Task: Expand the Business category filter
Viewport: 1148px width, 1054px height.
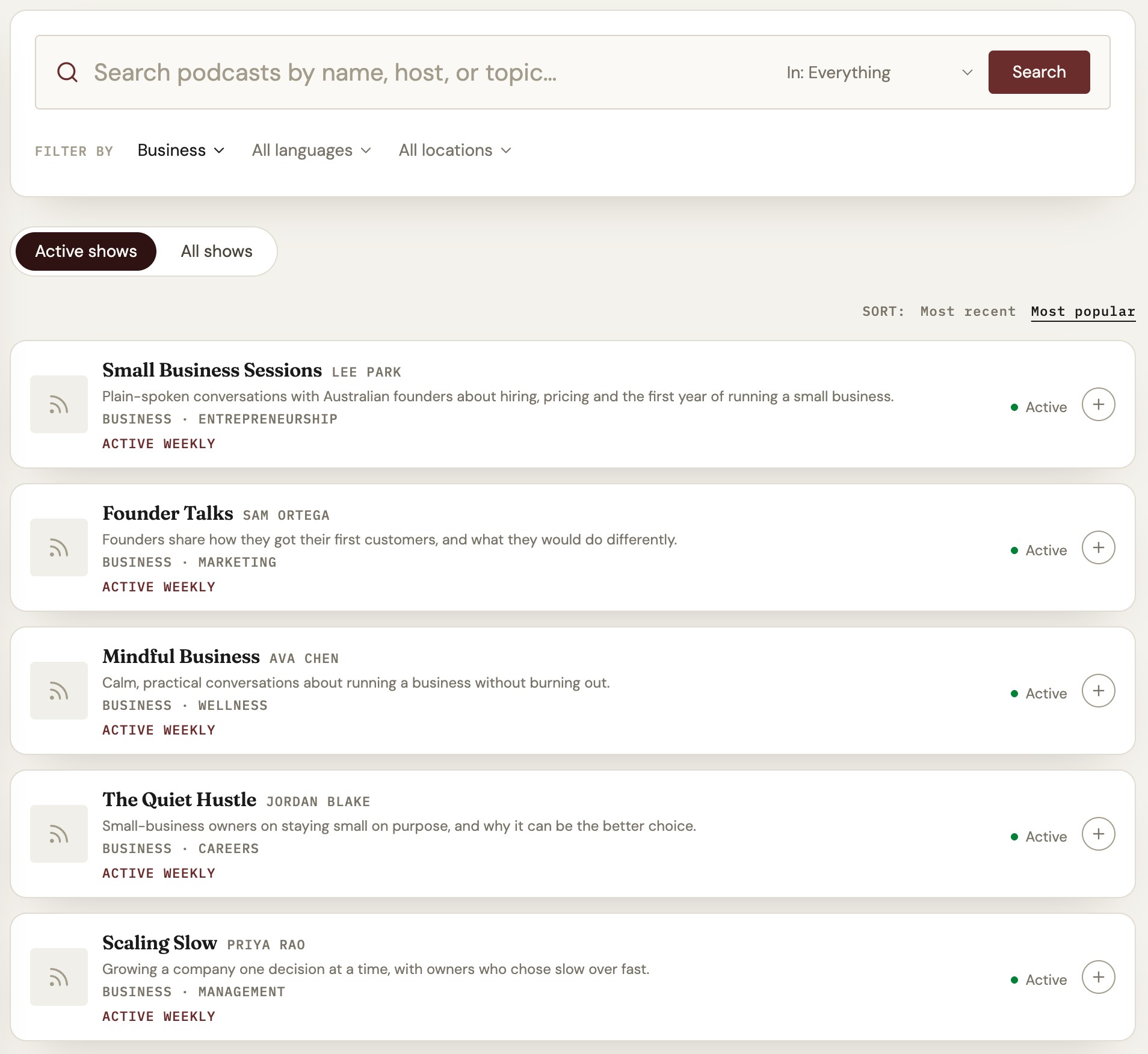Action: pos(181,150)
